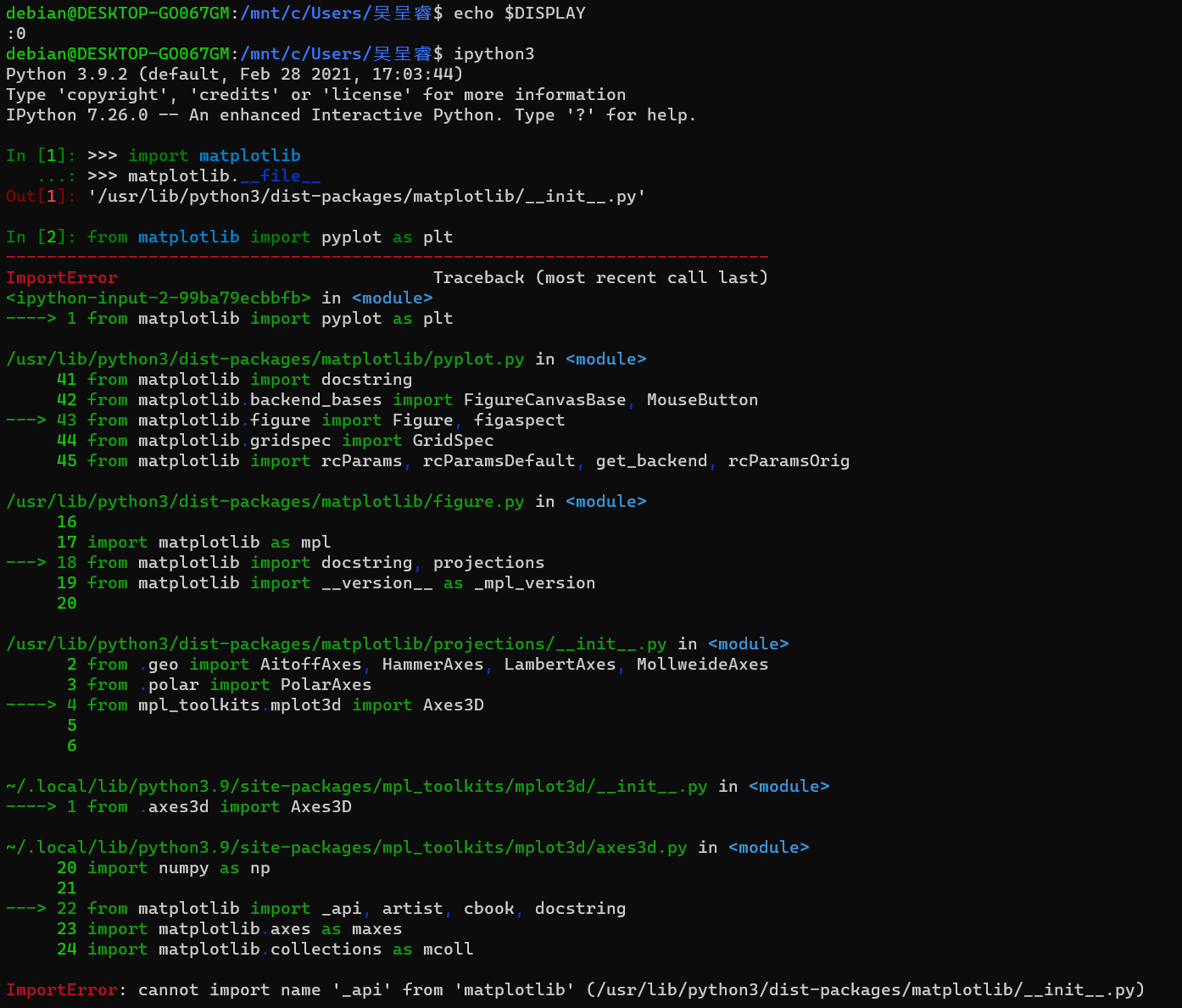Image resolution: width=1182 pixels, height=1008 pixels.
Task: Click the mplot3d/__init__.py file path
Action: point(357,786)
